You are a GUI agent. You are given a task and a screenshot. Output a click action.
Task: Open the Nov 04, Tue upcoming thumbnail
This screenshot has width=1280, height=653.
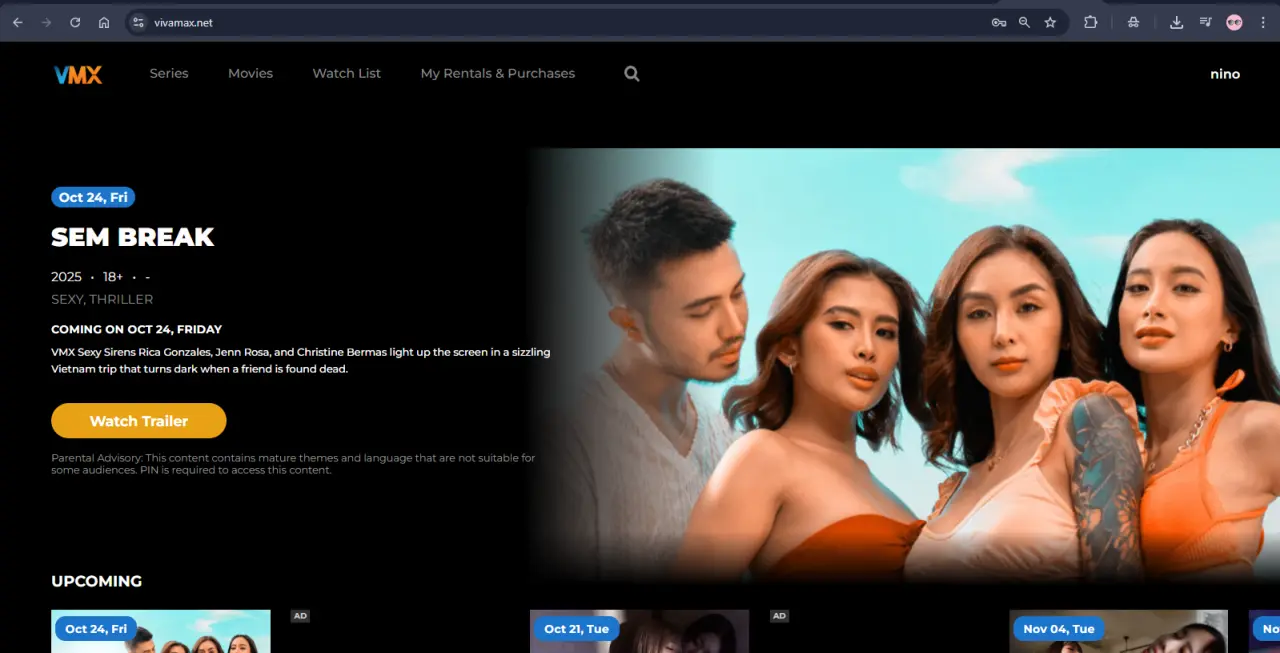click(x=1118, y=631)
